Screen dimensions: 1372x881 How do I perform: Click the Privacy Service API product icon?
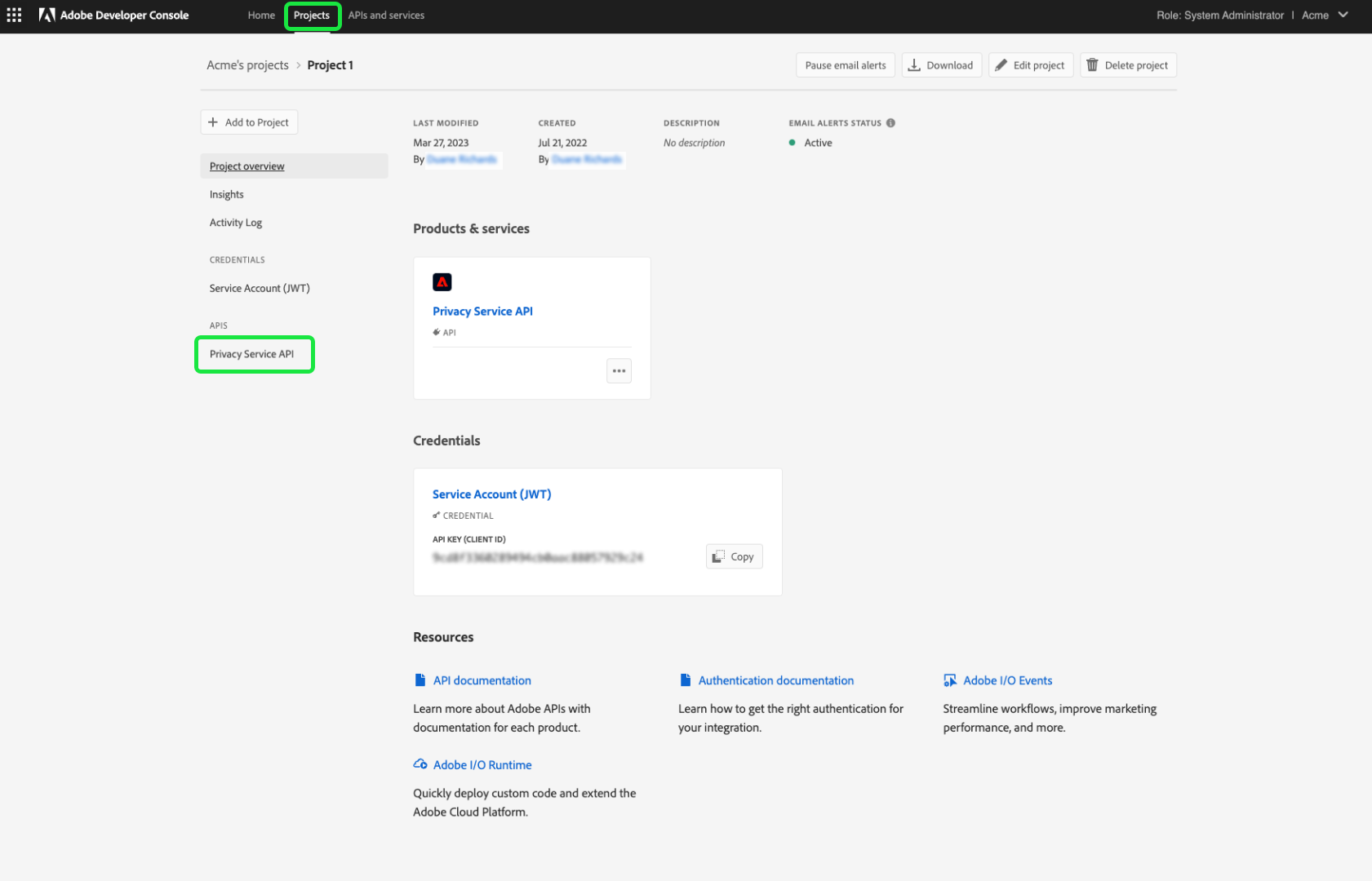[x=442, y=282]
